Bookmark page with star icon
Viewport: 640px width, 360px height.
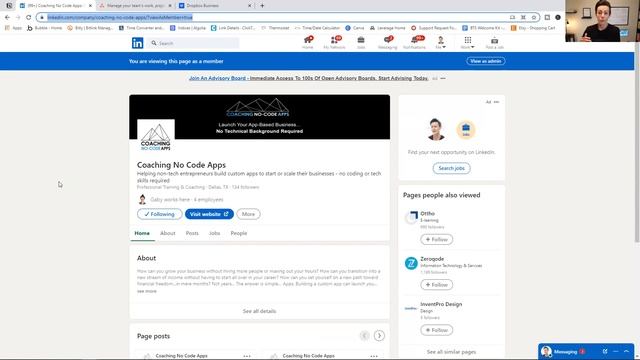[x=533, y=17]
